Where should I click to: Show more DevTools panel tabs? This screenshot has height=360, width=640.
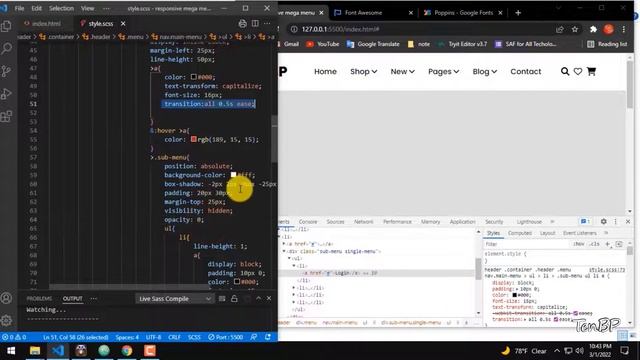(552, 221)
